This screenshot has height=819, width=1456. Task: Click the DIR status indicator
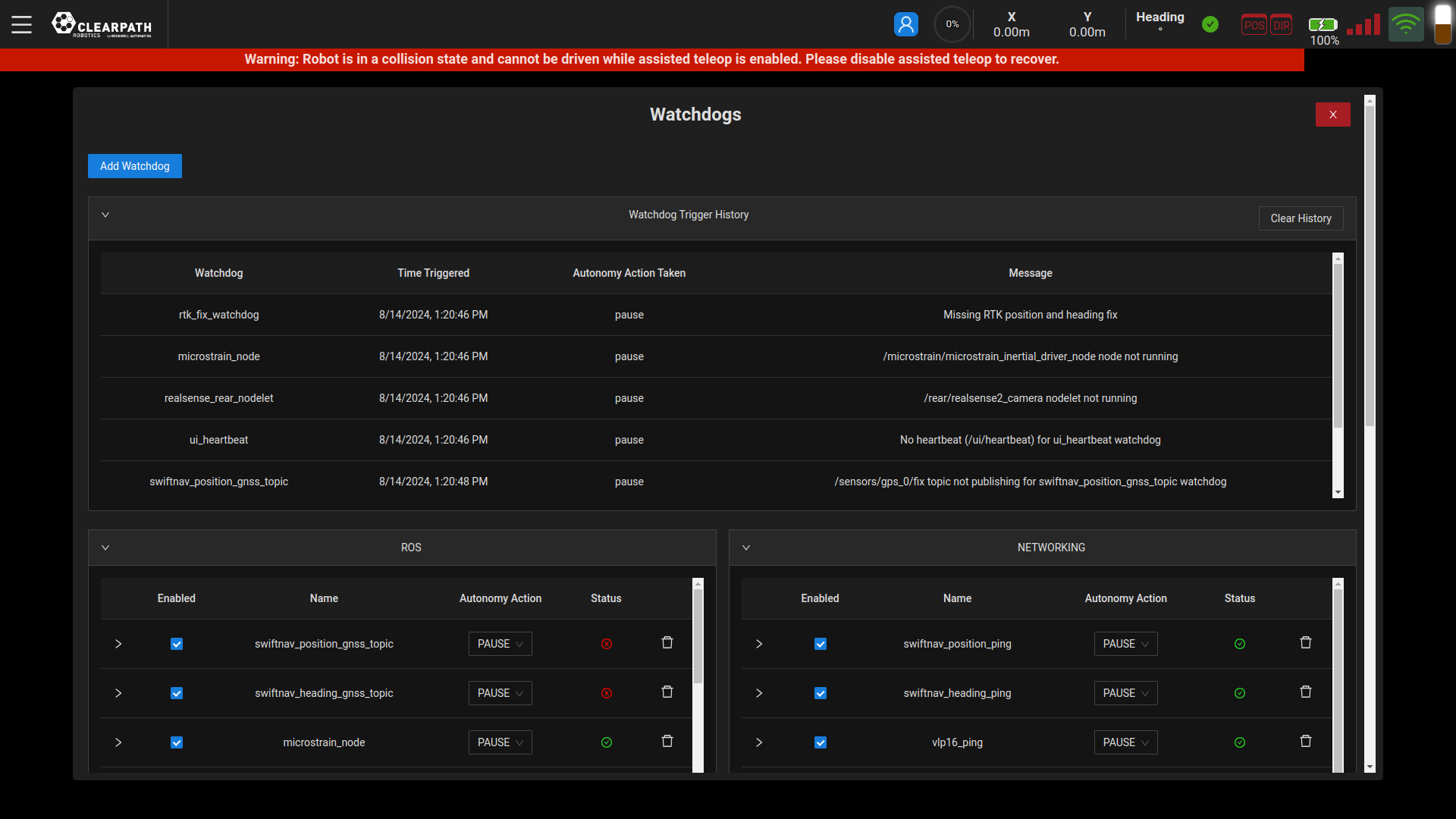click(1282, 25)
